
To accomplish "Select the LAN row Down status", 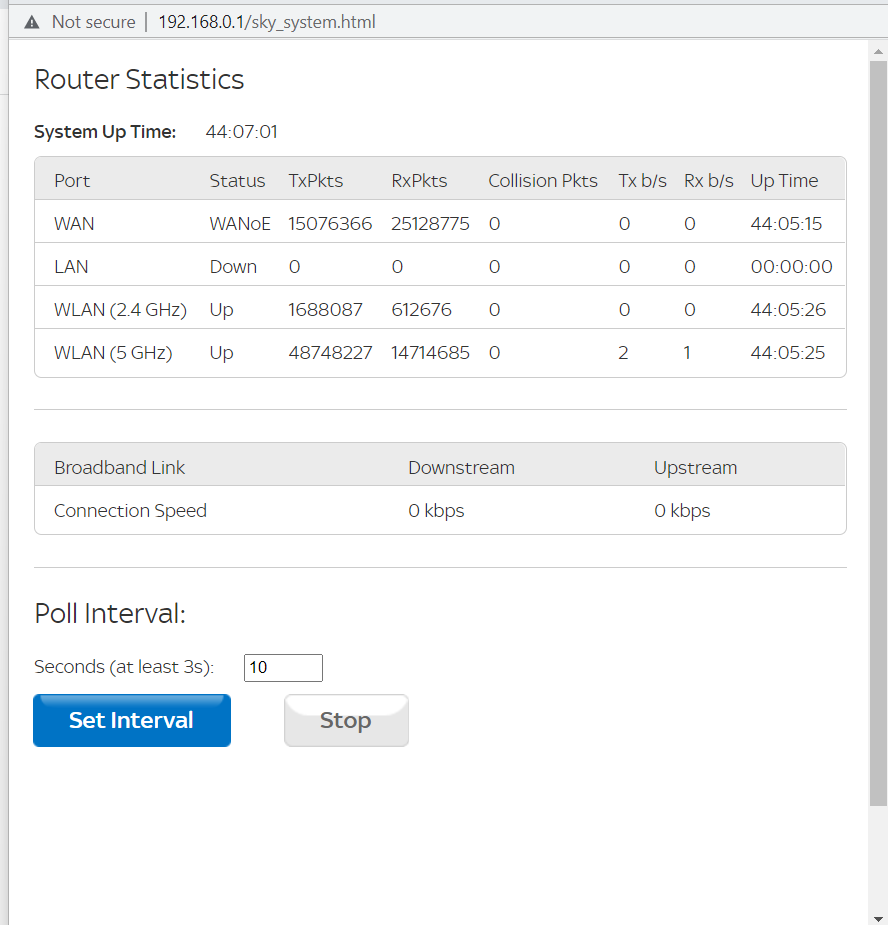I will (233, 267).
